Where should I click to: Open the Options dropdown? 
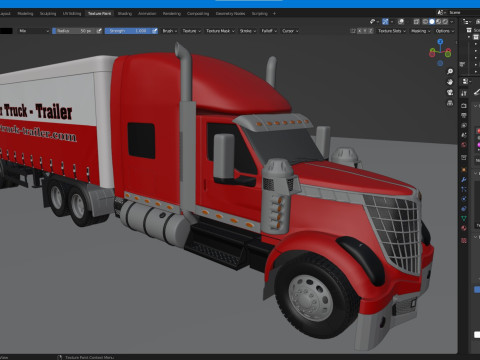pyautogui.click(x=445, y=31)
